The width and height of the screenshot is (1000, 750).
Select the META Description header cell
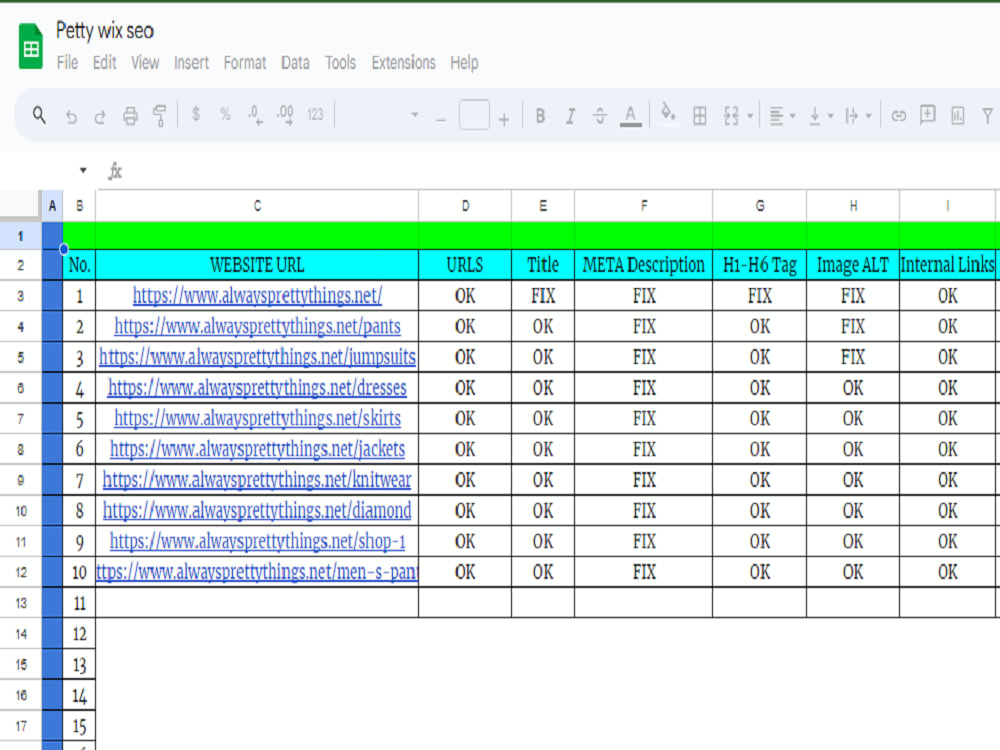(x=643, y=265)
